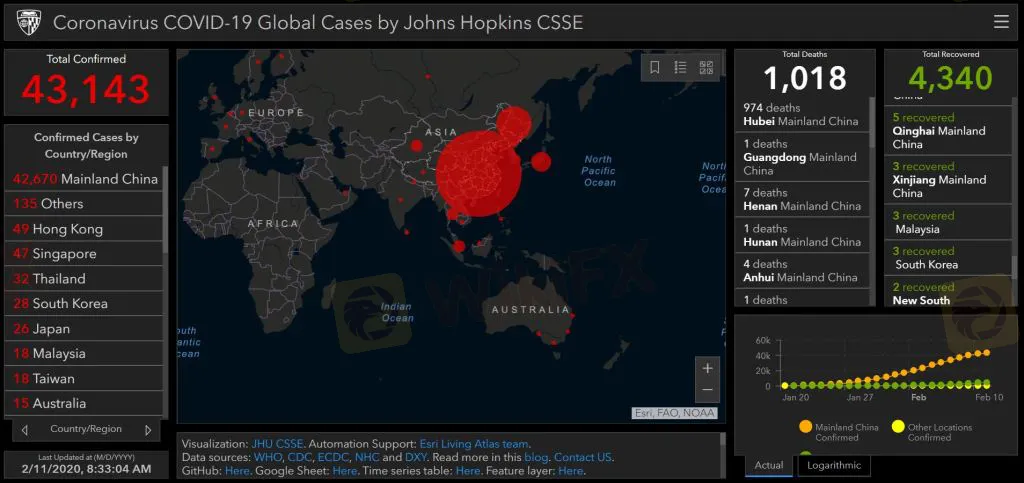Zoom out on the map with minus button

[707, 390]
